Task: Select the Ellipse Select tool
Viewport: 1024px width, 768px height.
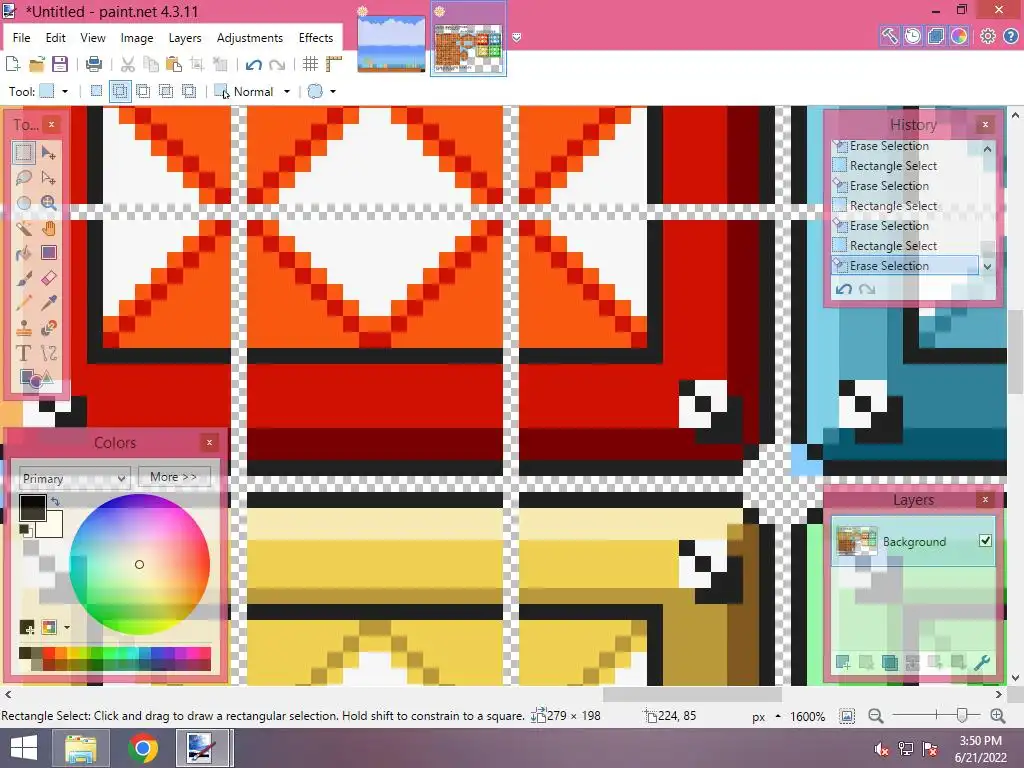Action: click(24, 202)
